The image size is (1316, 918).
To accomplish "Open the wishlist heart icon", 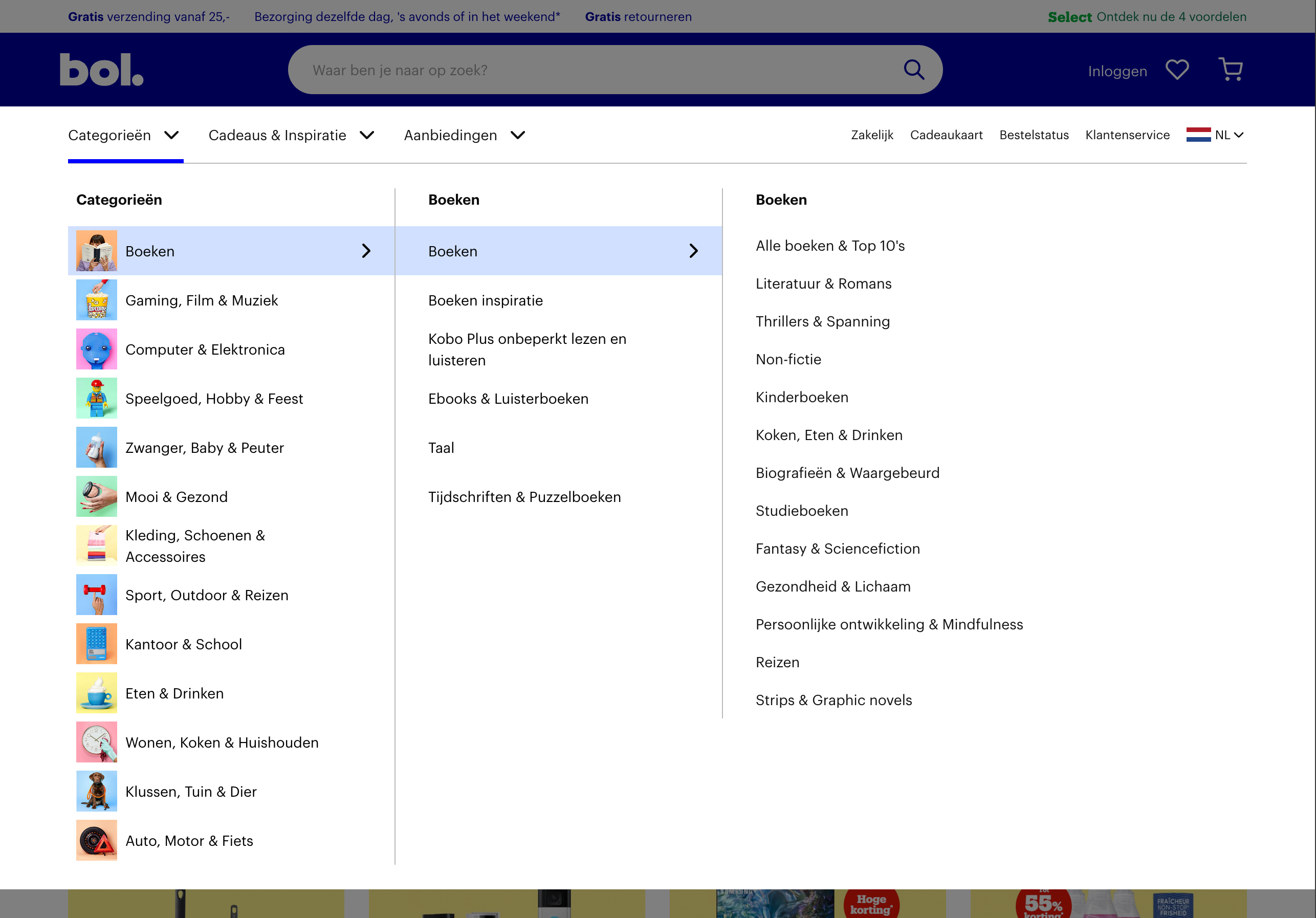I will pyautogui.click(x=1177, y=69).
